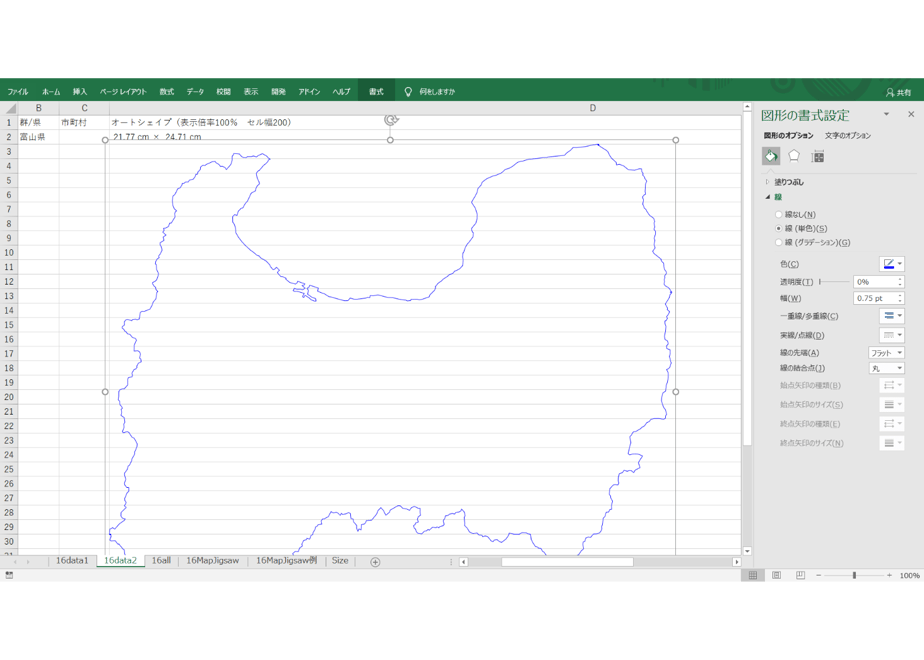
Task: Select the 線なし(N) radio button
Action: pos(778,214)
